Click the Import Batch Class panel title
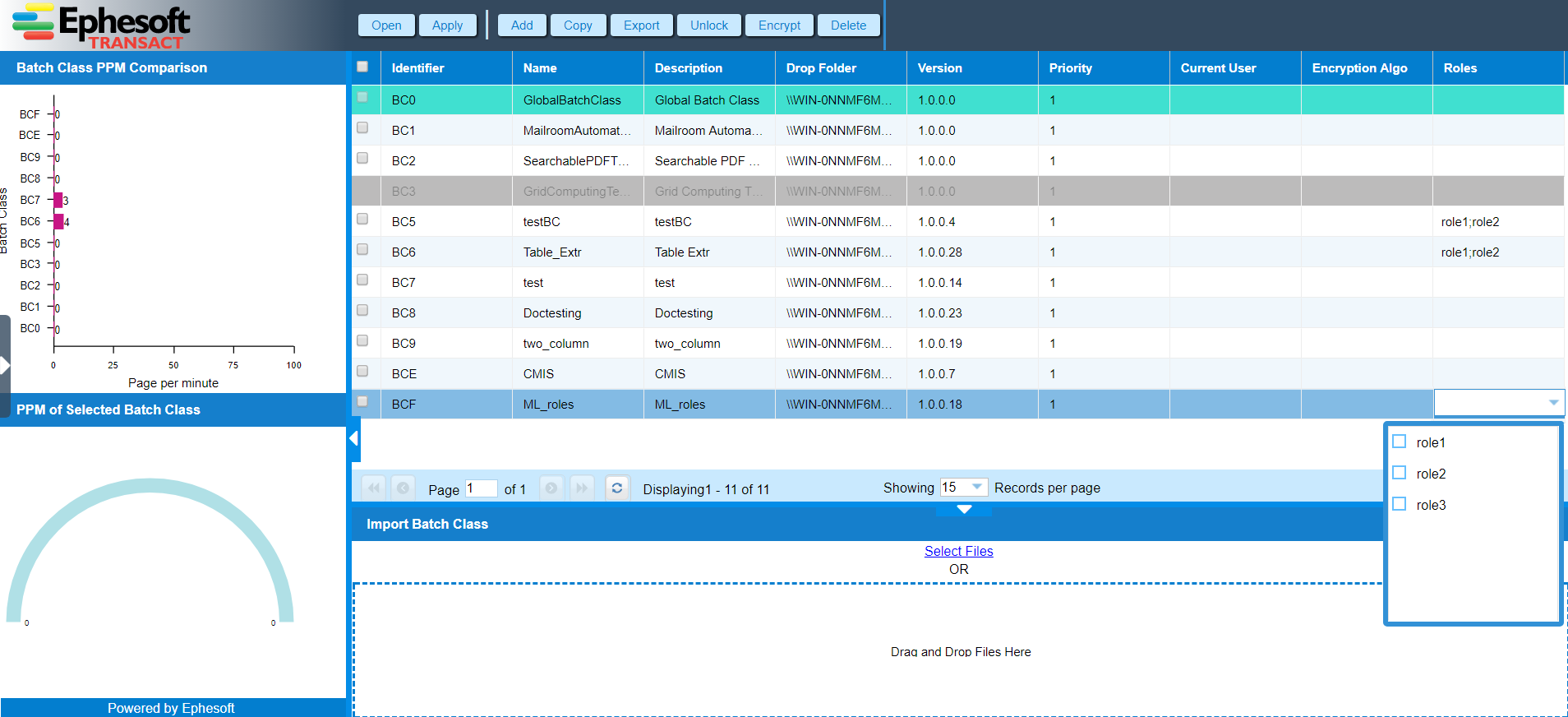 click(427, 524)
